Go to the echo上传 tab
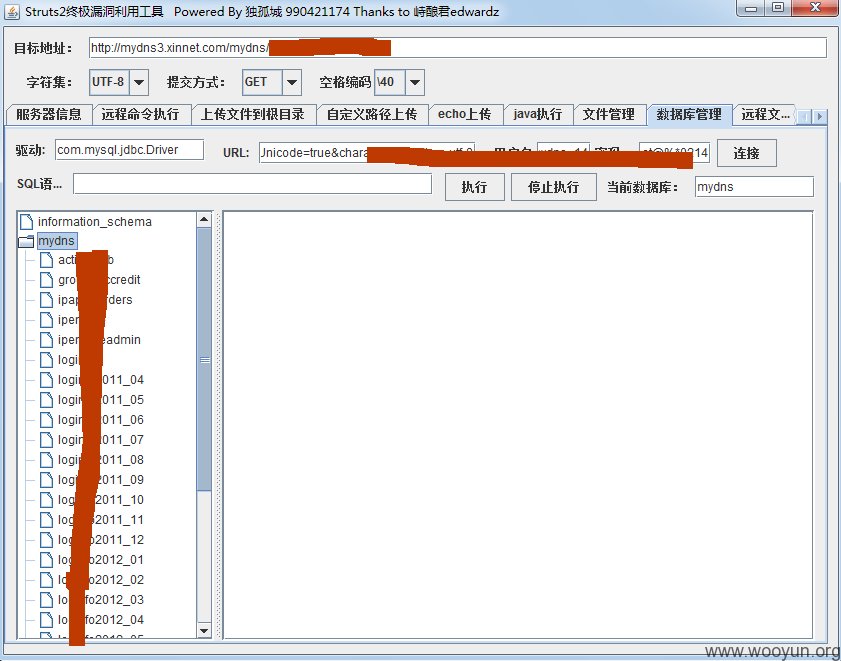841x661 pixels. [464, 114]
